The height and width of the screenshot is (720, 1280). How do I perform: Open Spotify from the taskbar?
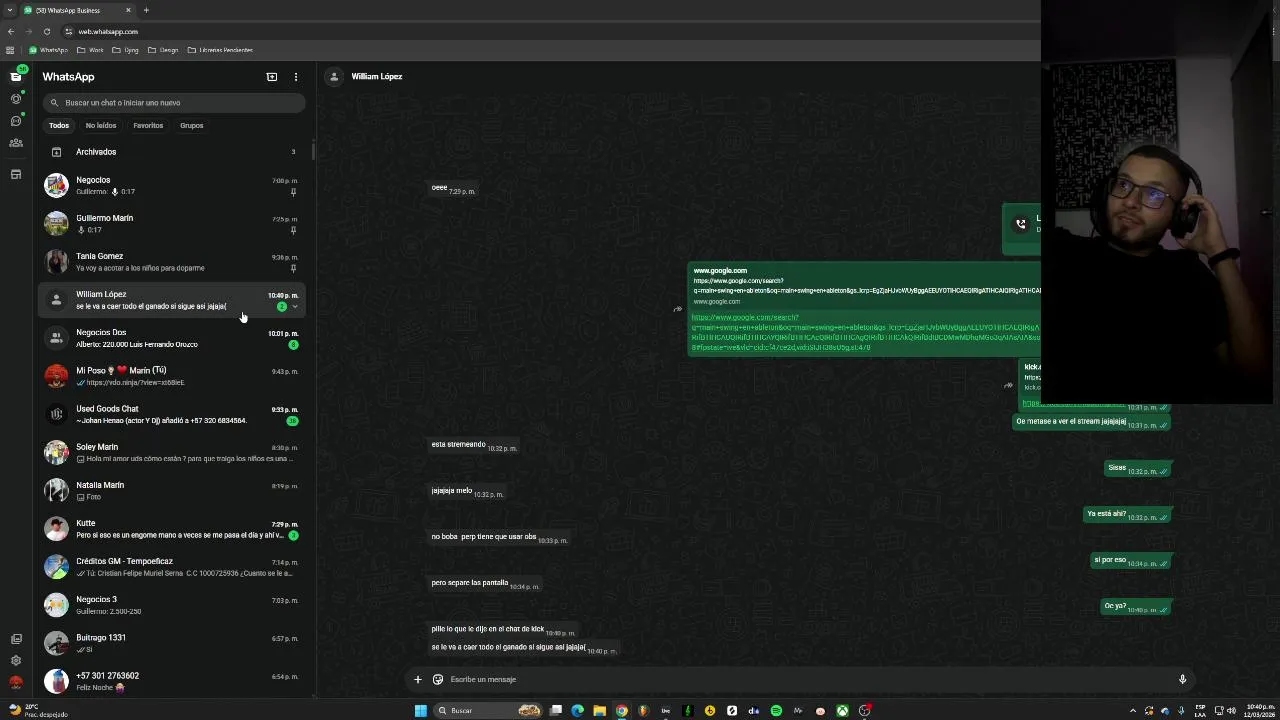click(x=776, y=711)
